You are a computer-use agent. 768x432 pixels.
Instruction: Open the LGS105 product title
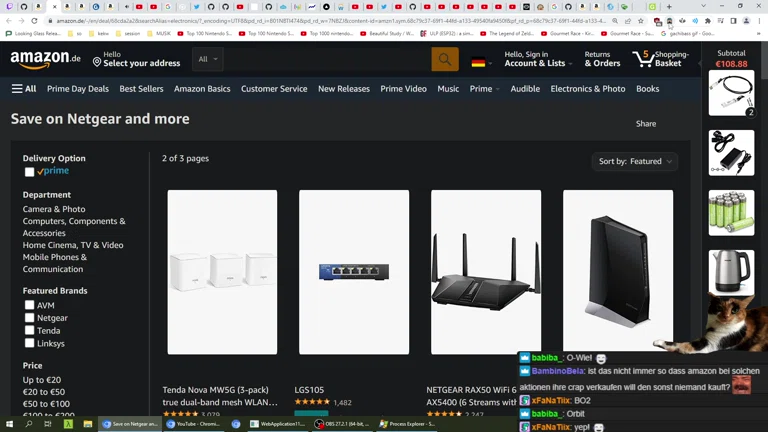pos(309,390)
